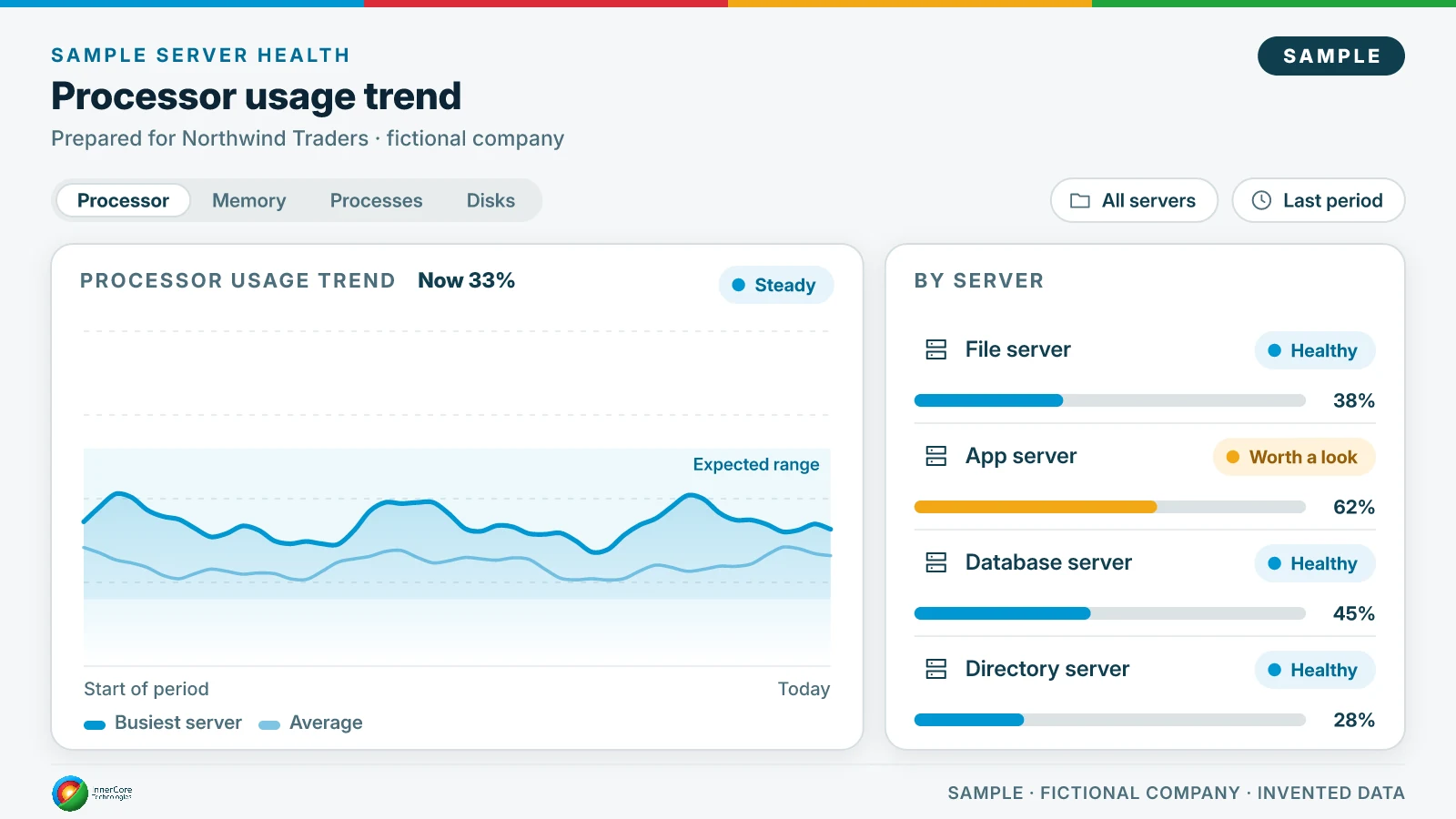Click the Directory server rack icon

coord(935,669)
